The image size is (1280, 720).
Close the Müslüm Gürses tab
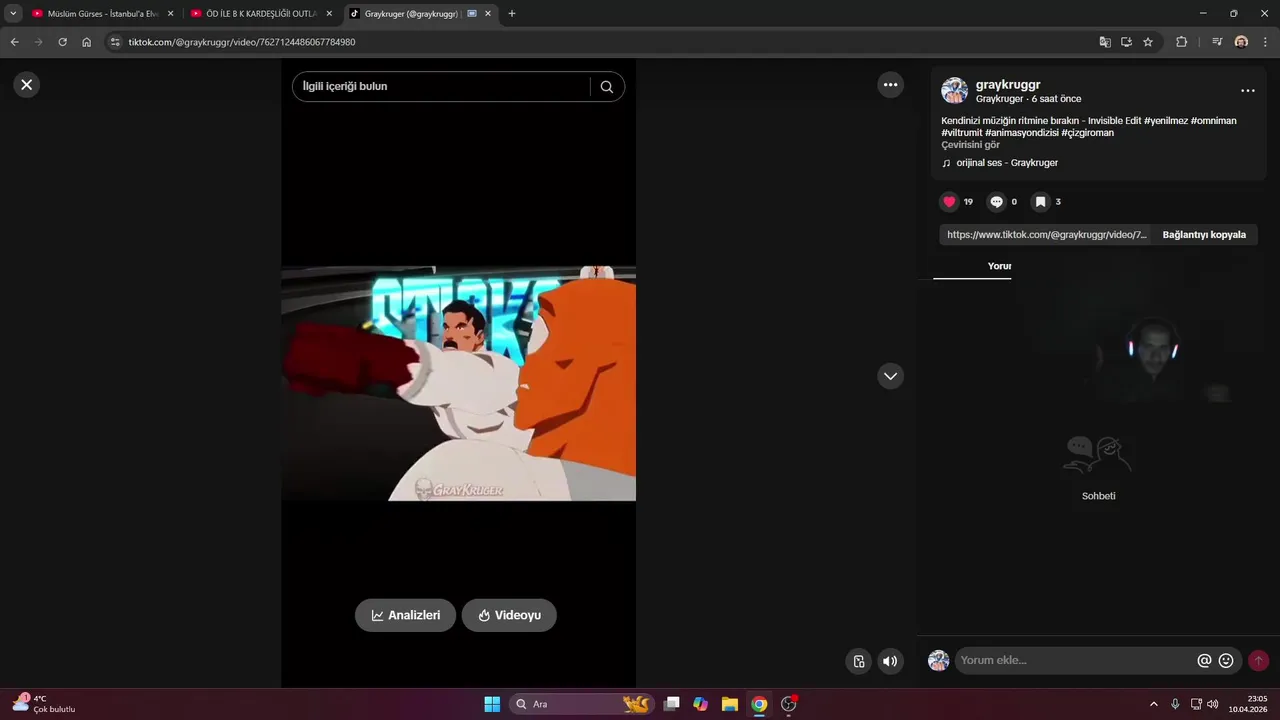tap(170, 14)
